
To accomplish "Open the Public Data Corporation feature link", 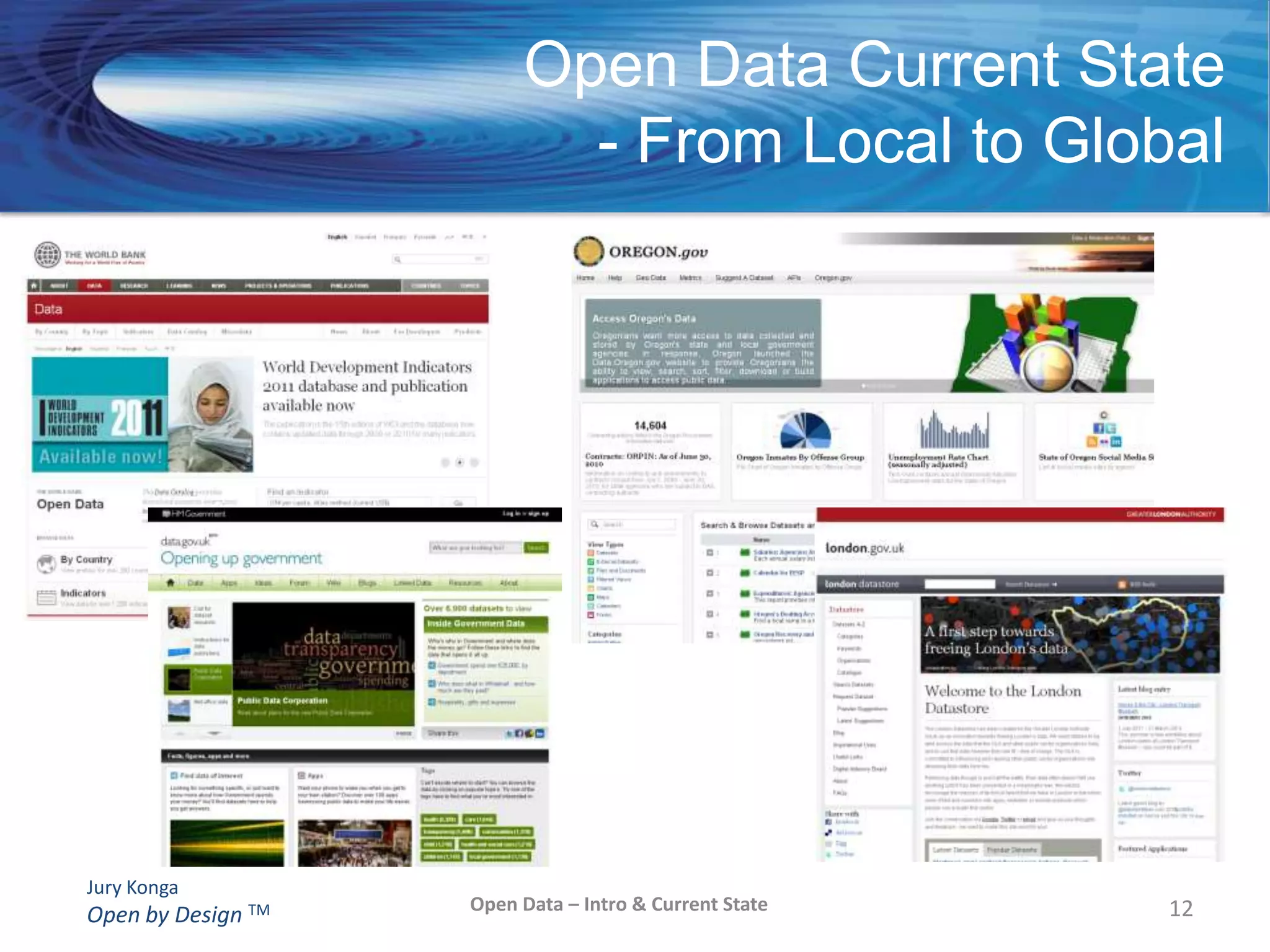I will (x=282, y=700).
